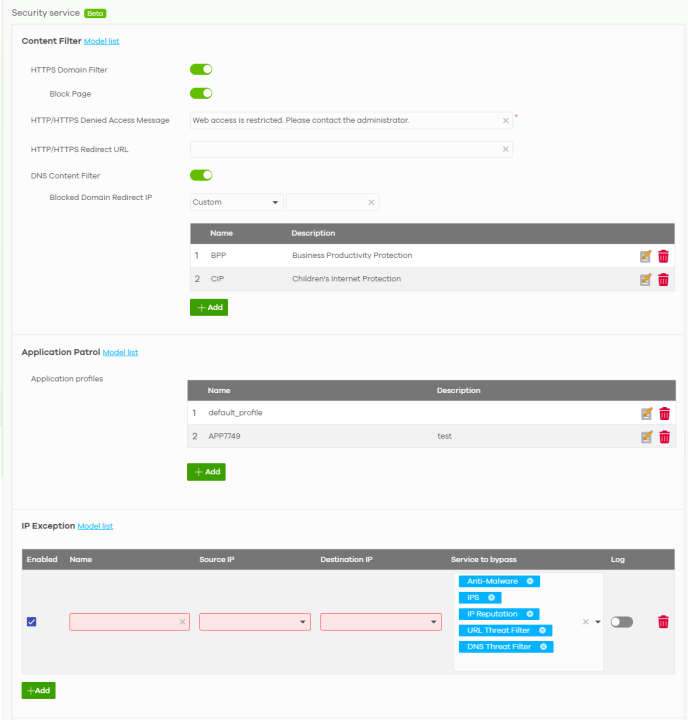Clear the HTTP/HTTPS Denied Access Message text
The image size is (688, 720).
click(x=505, y=120)
